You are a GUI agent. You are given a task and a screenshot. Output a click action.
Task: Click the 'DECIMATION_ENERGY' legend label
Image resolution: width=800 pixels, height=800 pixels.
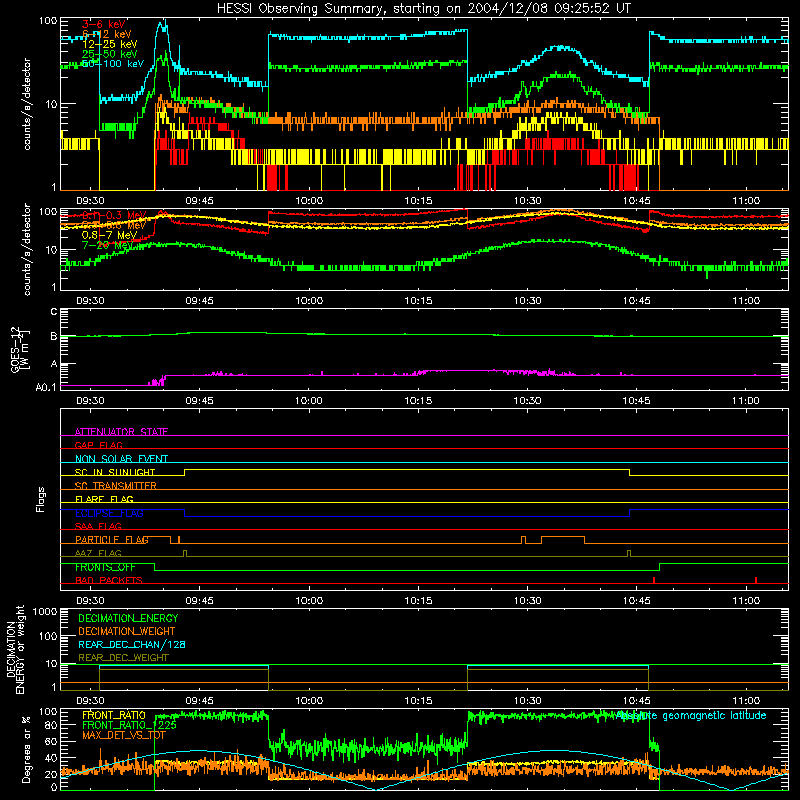128,618
